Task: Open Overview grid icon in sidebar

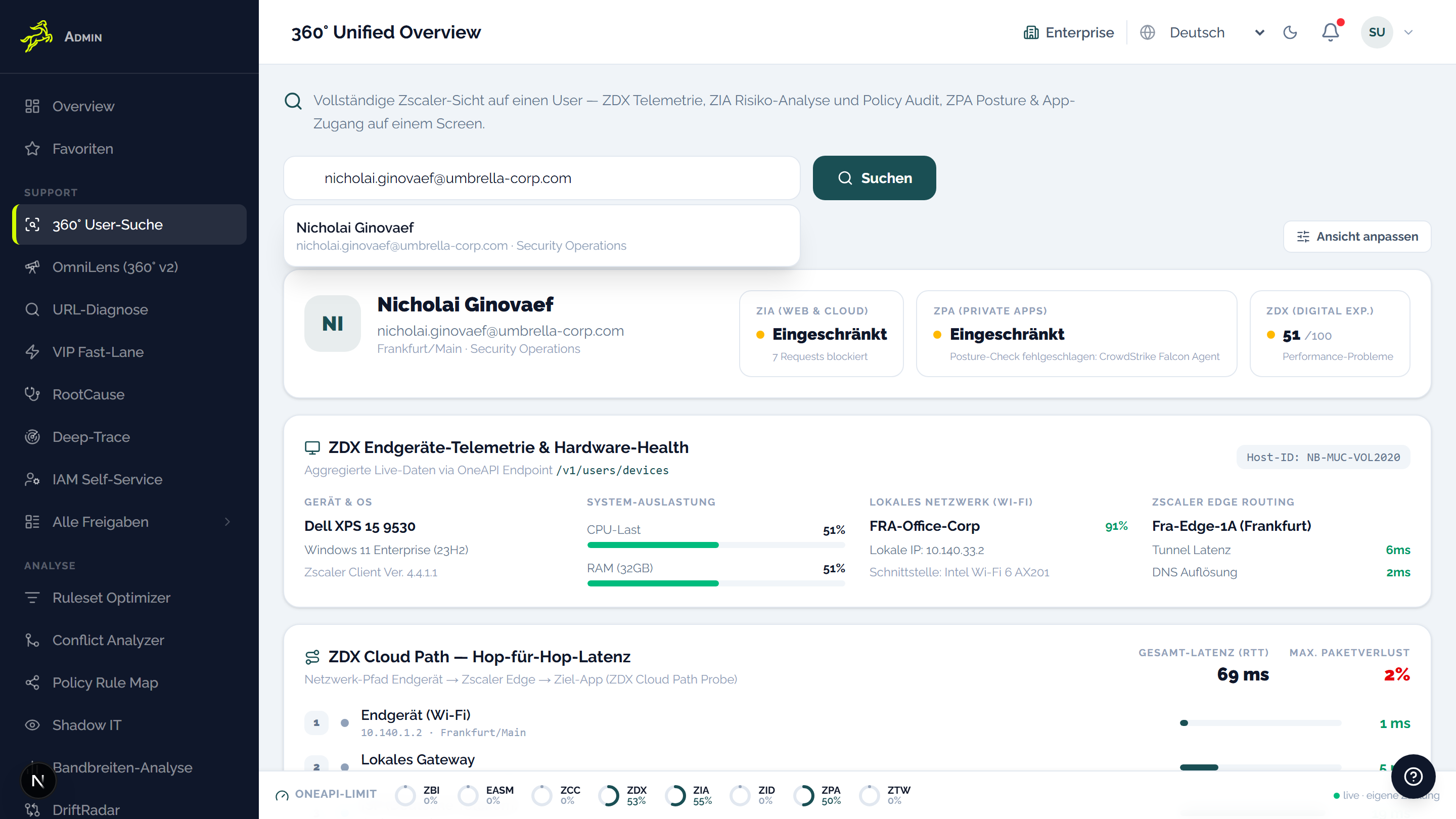Action: 32,106
